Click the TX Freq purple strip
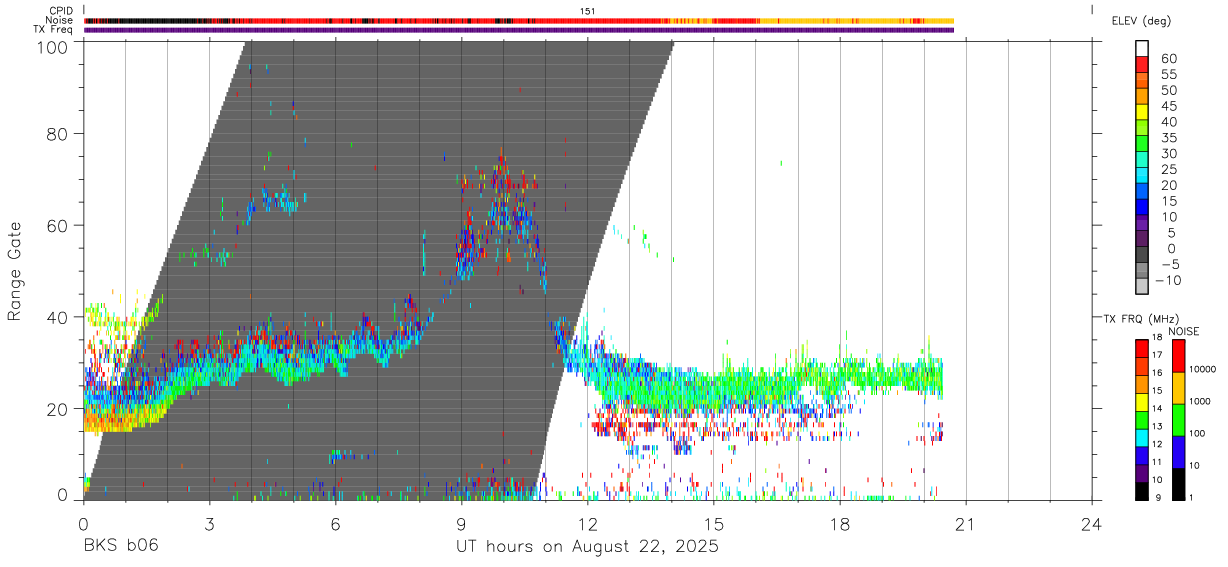The width and height of the screenshot is (1228, 567). tap(519, 30)
